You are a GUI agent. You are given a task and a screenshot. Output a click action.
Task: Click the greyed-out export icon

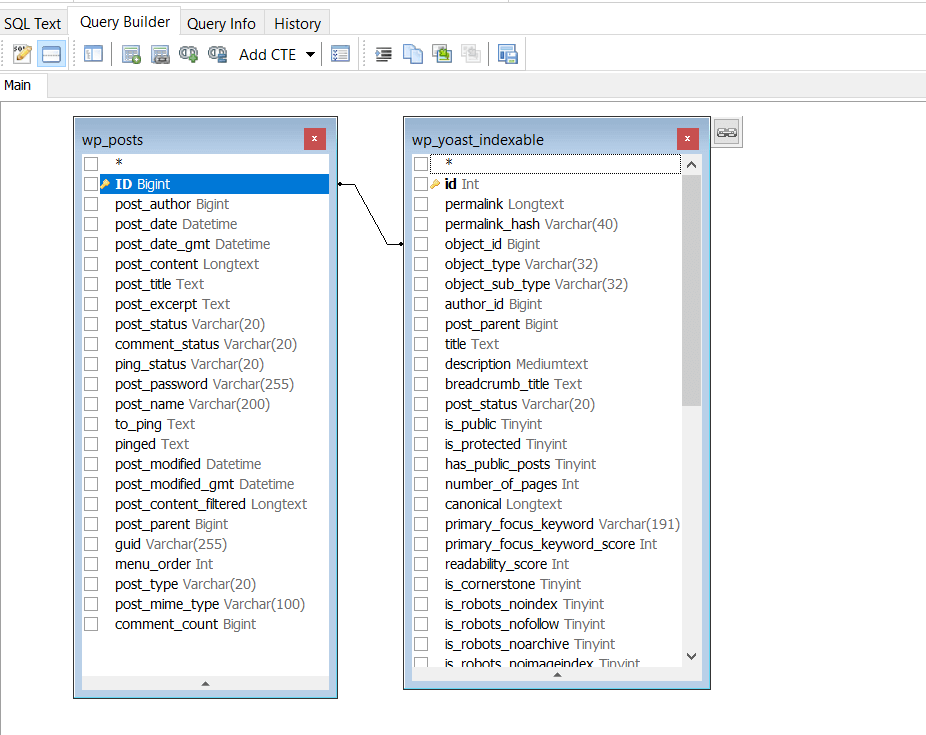tap(471, 54)
